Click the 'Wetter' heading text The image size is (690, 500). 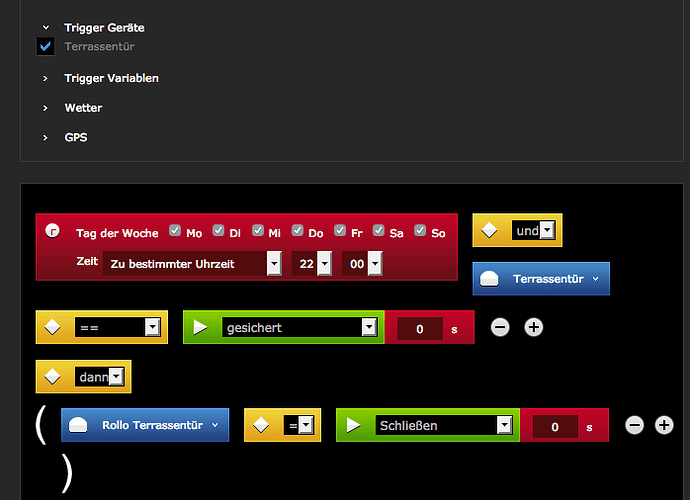click(83, 108)
